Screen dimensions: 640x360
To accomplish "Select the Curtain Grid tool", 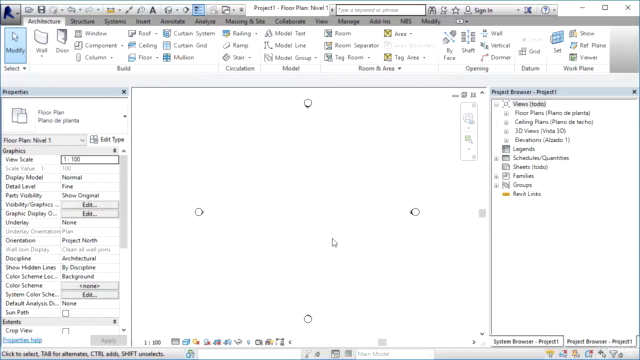I will pyautogui.click(x=185, y=45).
